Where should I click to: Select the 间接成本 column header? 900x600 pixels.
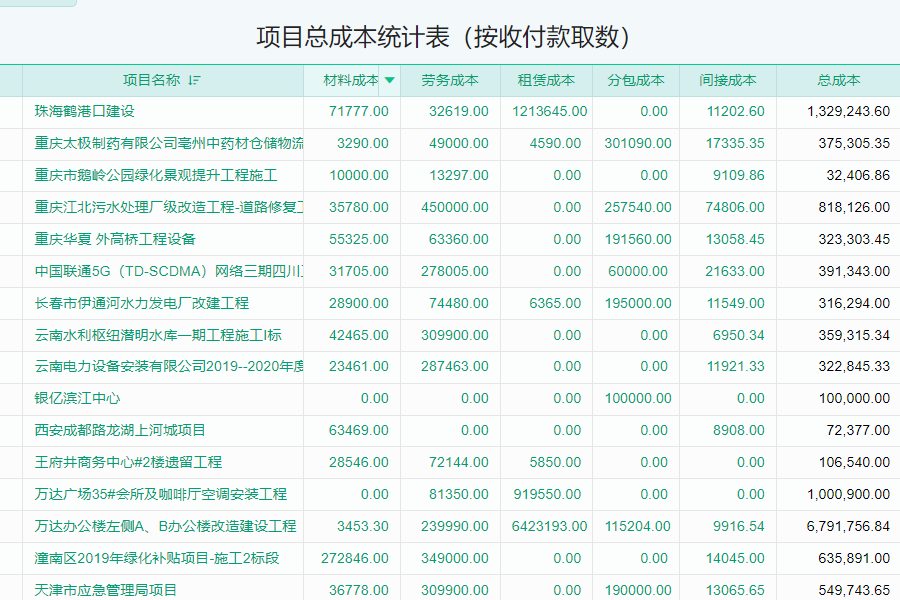pyautogui.click(x=727, y=80)
